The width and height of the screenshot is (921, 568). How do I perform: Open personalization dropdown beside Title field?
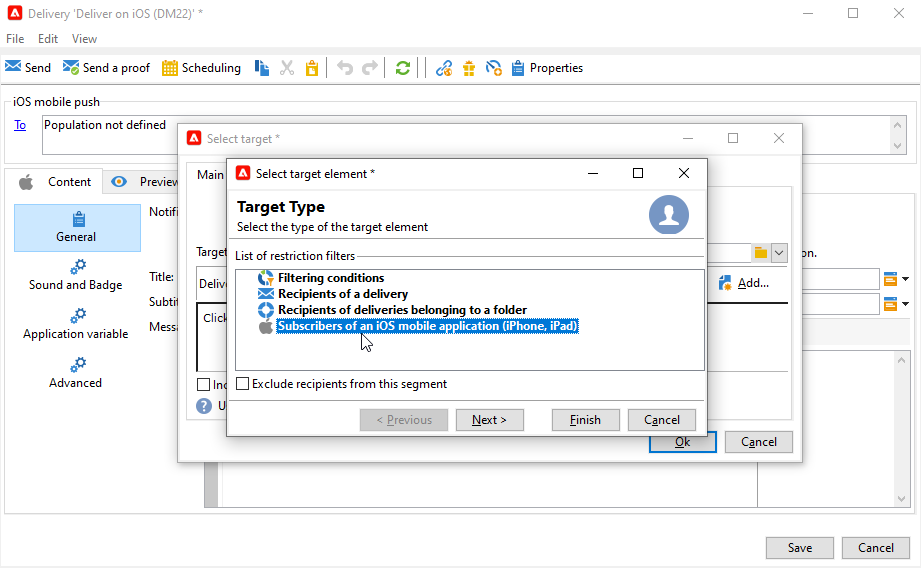(896, 279)
